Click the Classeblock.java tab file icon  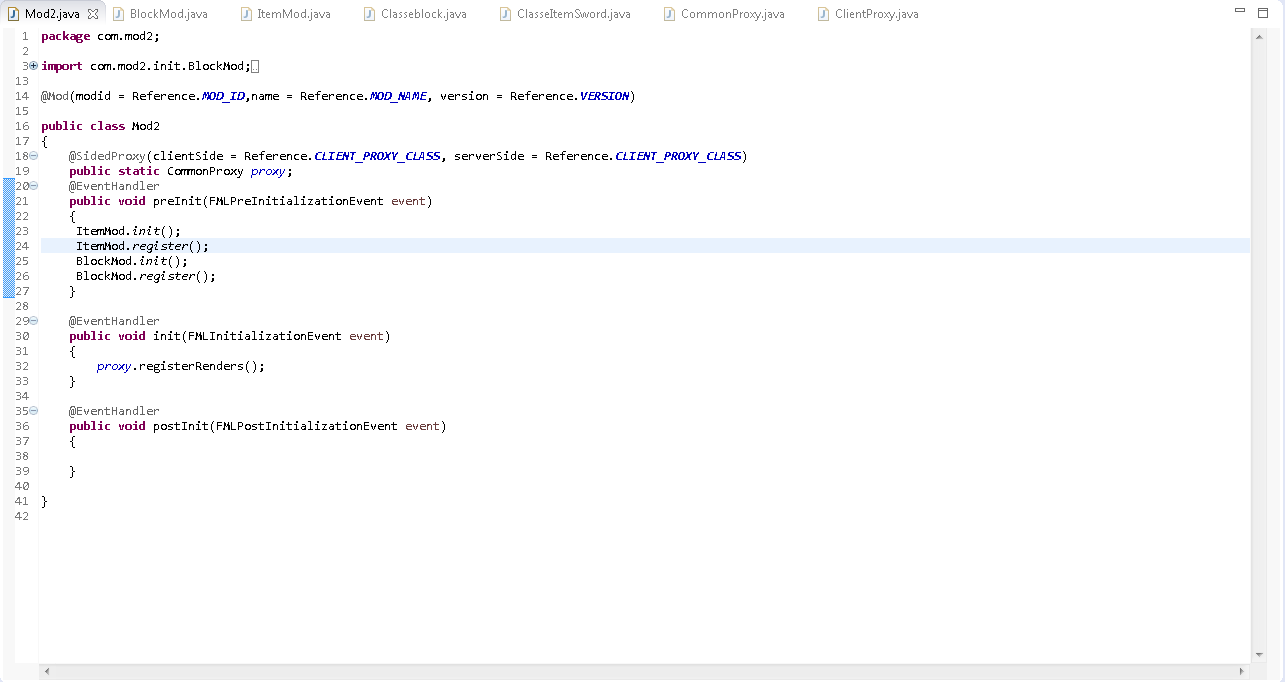coord(370,14)
